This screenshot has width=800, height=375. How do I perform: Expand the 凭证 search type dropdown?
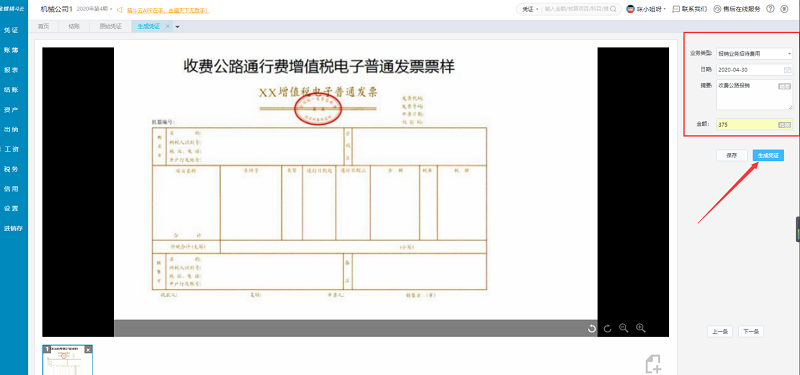click(x=530, y=9)
